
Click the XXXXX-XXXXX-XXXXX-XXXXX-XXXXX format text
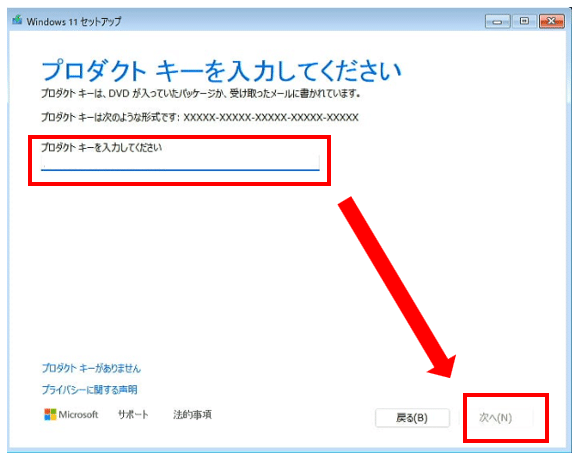point(271,118)
